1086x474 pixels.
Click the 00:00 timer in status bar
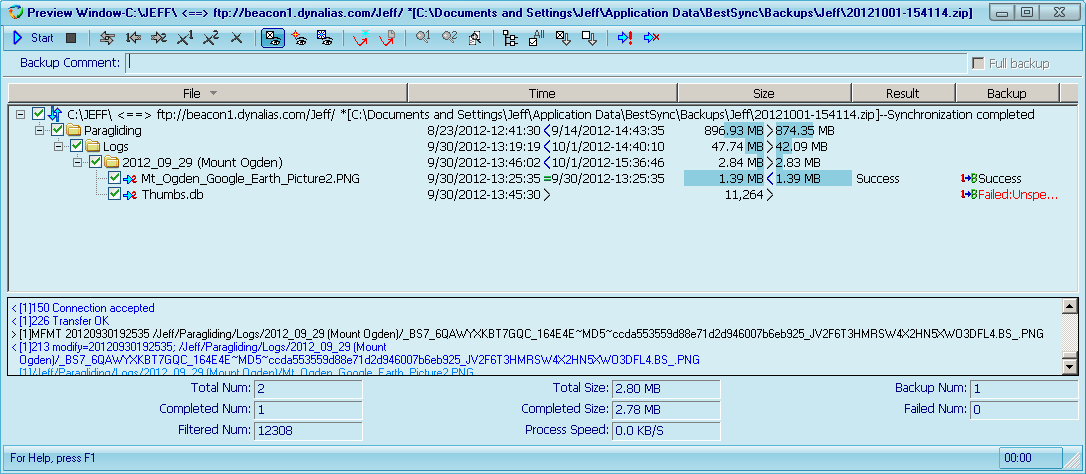point(1031,458)
